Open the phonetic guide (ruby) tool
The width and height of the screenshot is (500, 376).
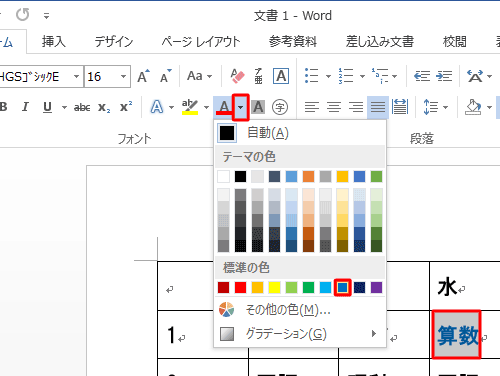click(x=258, y=76)
